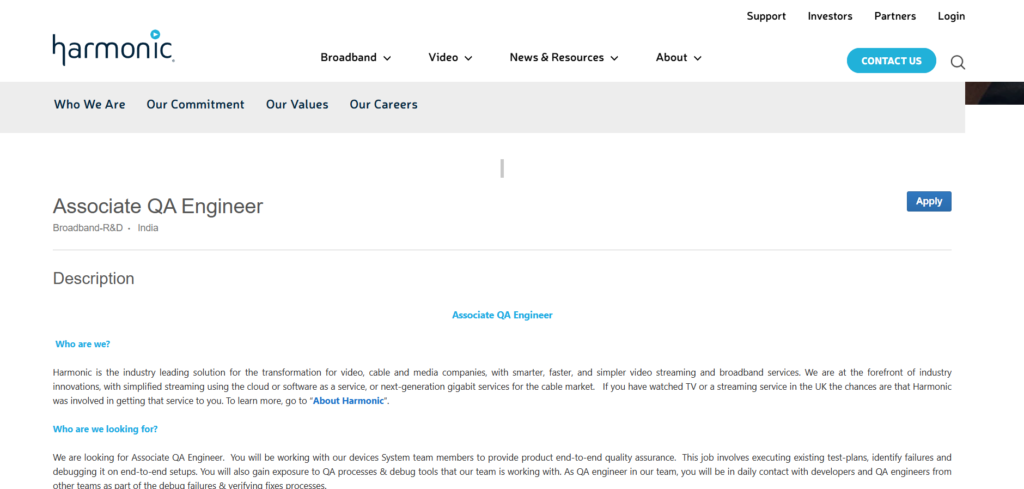The width and height of the screenshot is (1024, 489).
Task: Open the Investors page
Action: pos(830,16)
